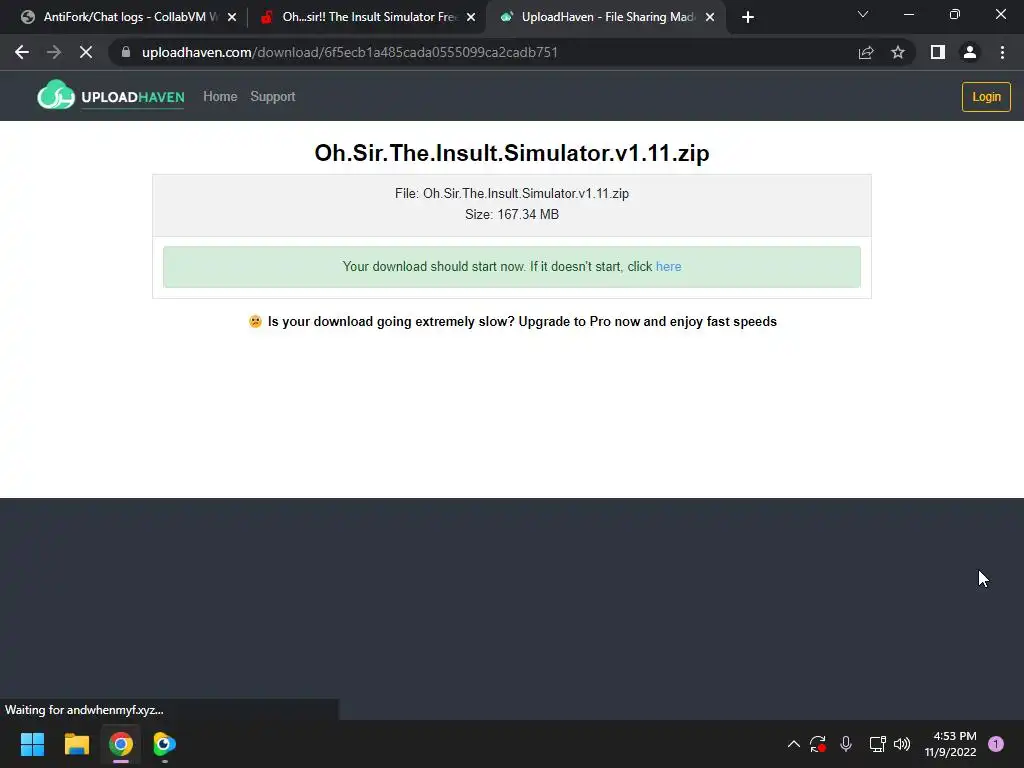Screen dimensions: 1024x768
Task: Open the Home page link
Action: tap(220, 97)
